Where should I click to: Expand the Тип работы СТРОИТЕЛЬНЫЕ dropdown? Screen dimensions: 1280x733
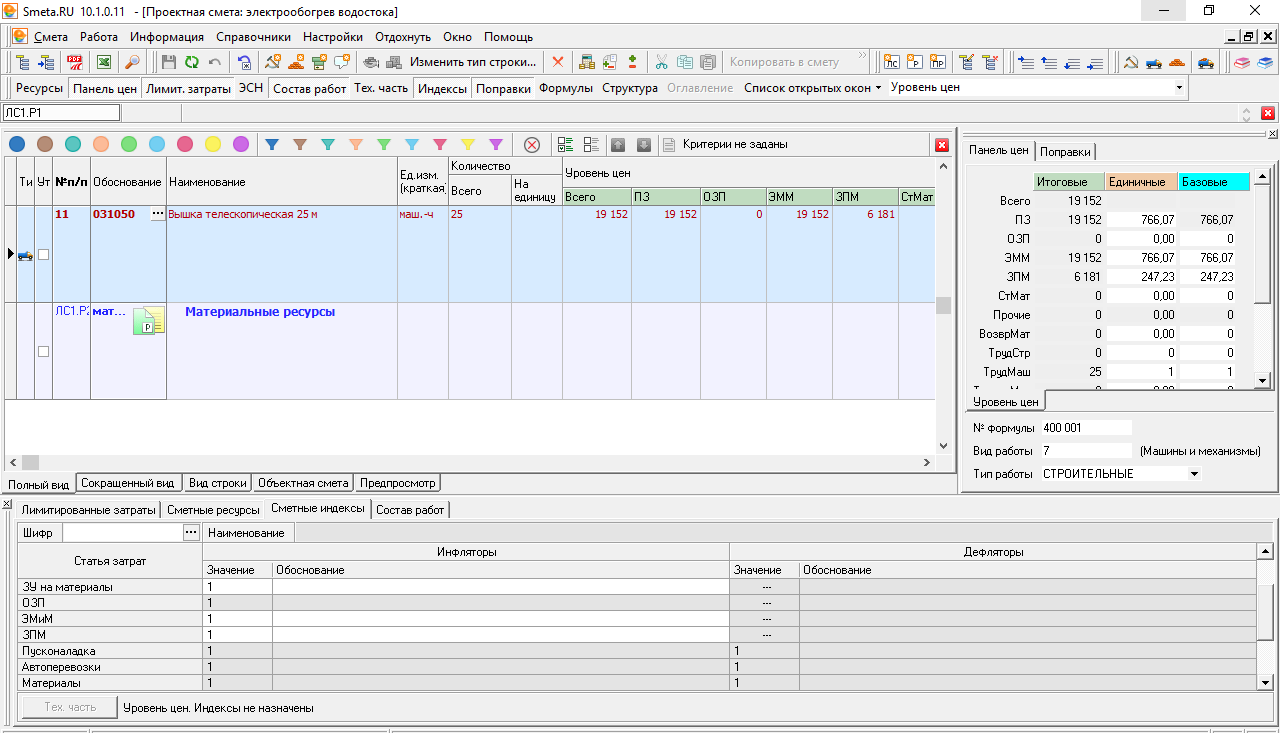[1193, 474]
